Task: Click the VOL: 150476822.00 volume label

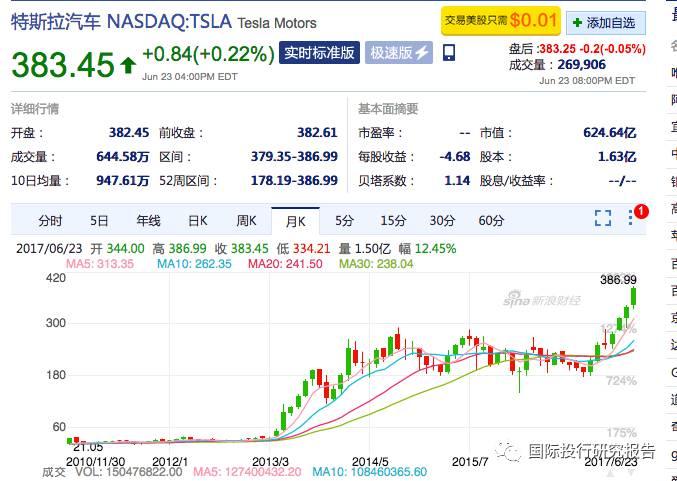Action: coord(129,472)
